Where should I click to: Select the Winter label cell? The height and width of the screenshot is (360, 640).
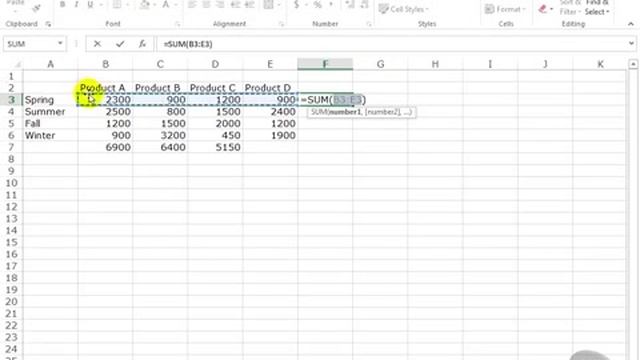coord(50,135)
